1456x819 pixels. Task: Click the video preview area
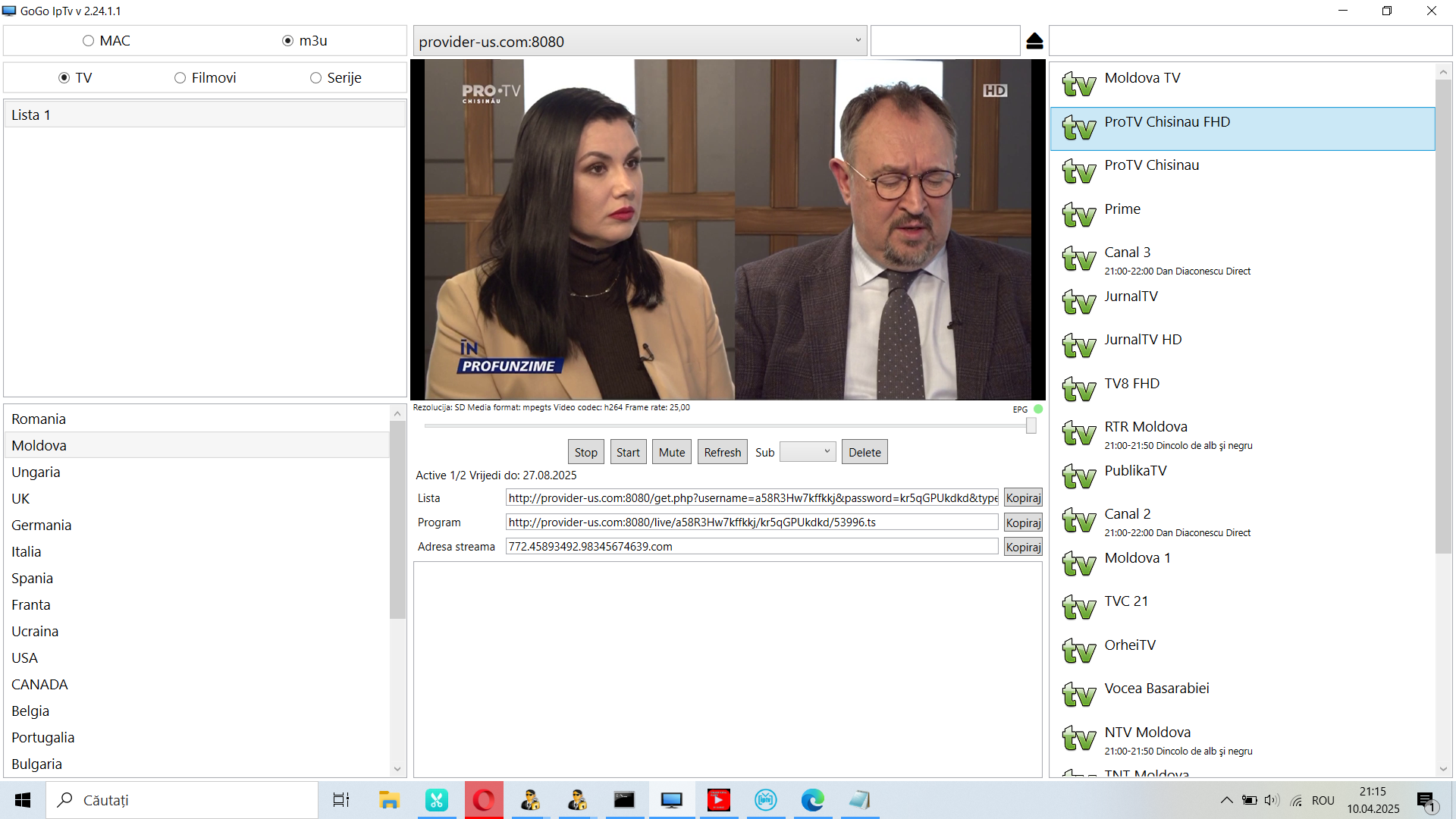[x=727, y=230]
